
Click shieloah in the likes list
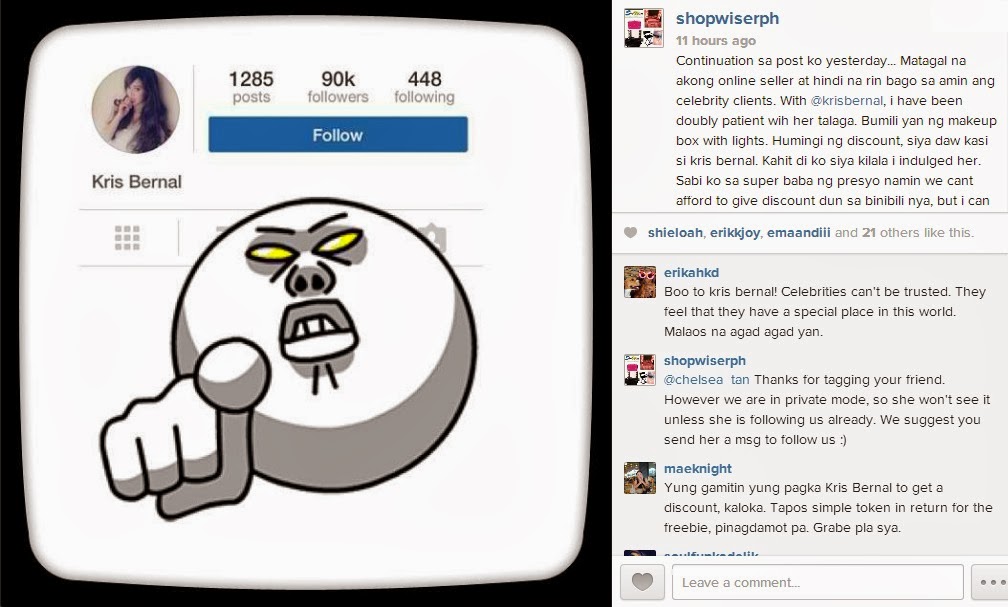coord(675,233)
